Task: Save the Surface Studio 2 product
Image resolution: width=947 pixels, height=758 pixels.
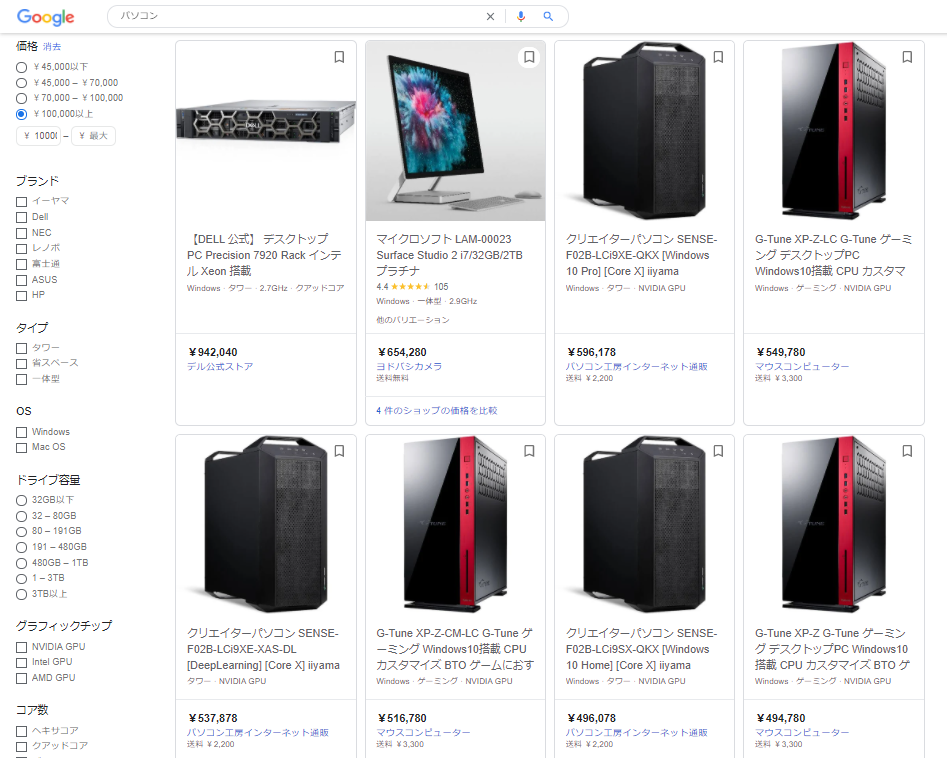Action: pyautogui.click(x=528, y=57)
